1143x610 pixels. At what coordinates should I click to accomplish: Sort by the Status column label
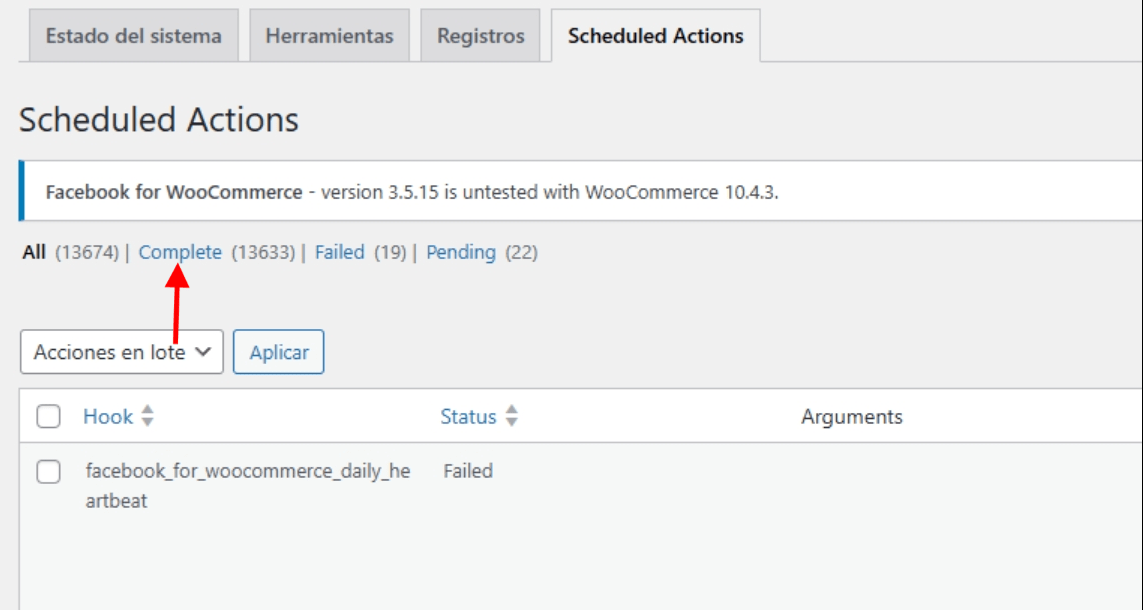468,417
